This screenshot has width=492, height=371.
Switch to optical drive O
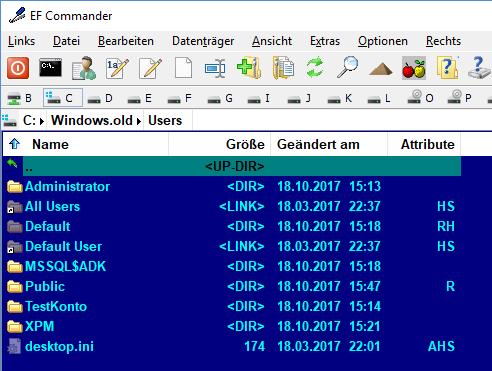(x=421, y=97)
